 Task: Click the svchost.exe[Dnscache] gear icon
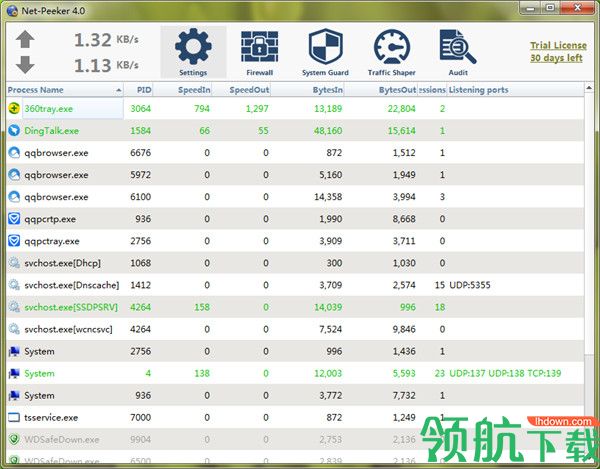14,285
